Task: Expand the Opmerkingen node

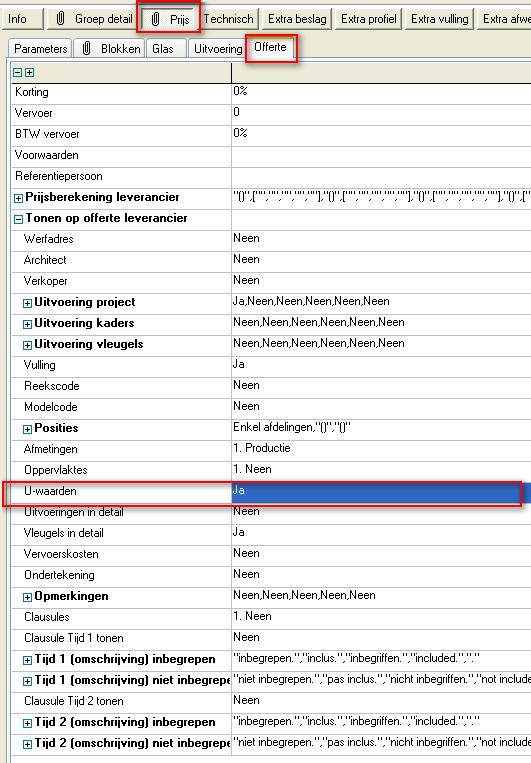Action: pyautogui.click(x=28, y=597)
